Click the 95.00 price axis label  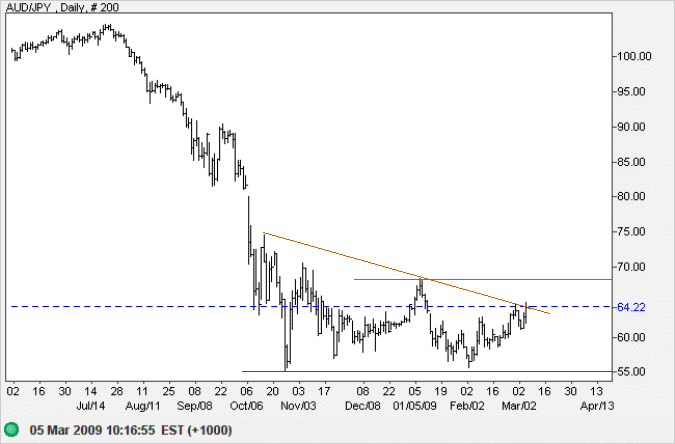631,92
